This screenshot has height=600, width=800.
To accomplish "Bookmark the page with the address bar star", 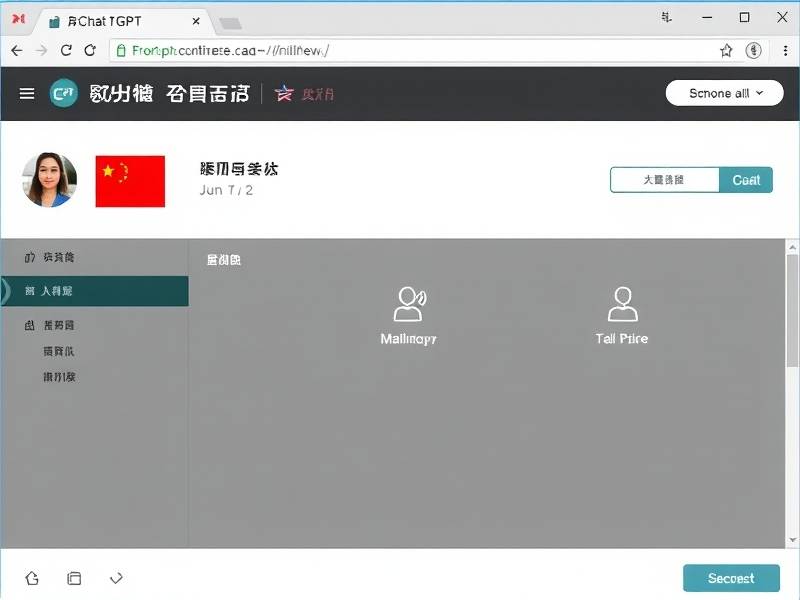I will coord(726,50).
